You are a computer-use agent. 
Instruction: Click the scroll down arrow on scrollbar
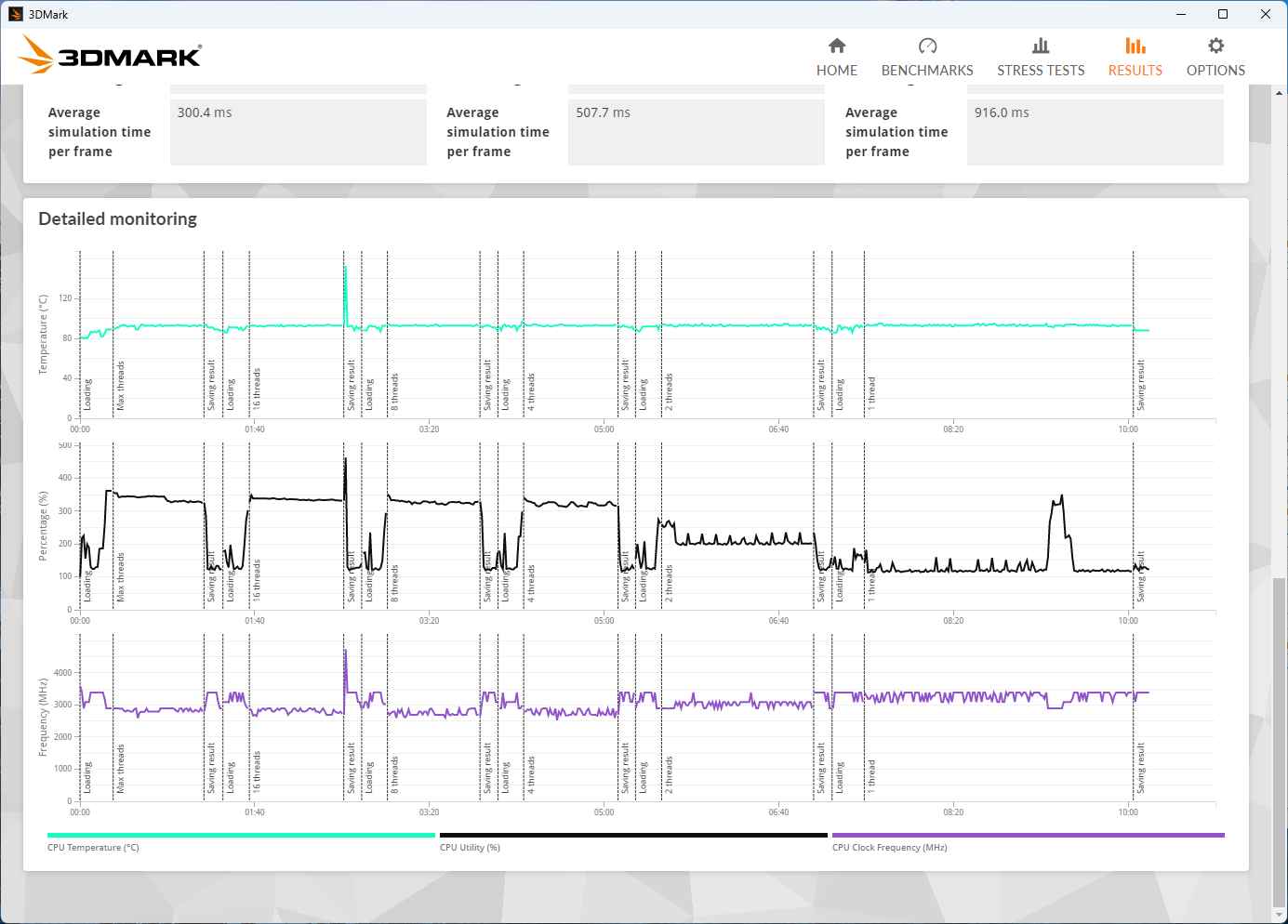pyautogui.click(x=1280, y=915)
